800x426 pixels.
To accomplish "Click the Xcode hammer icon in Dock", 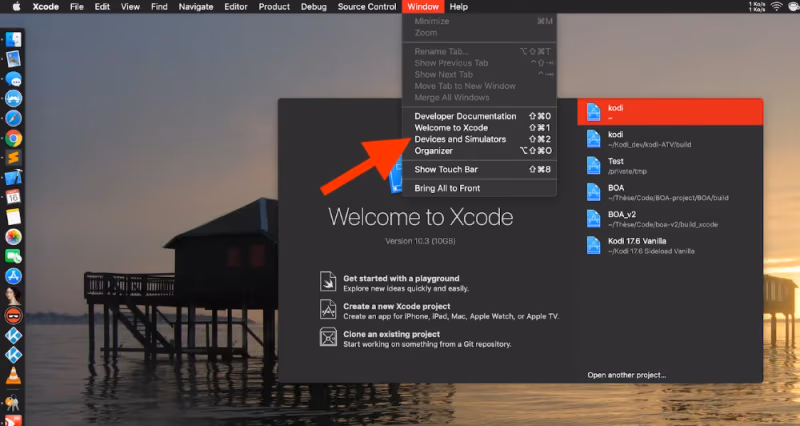I will 13,178.
